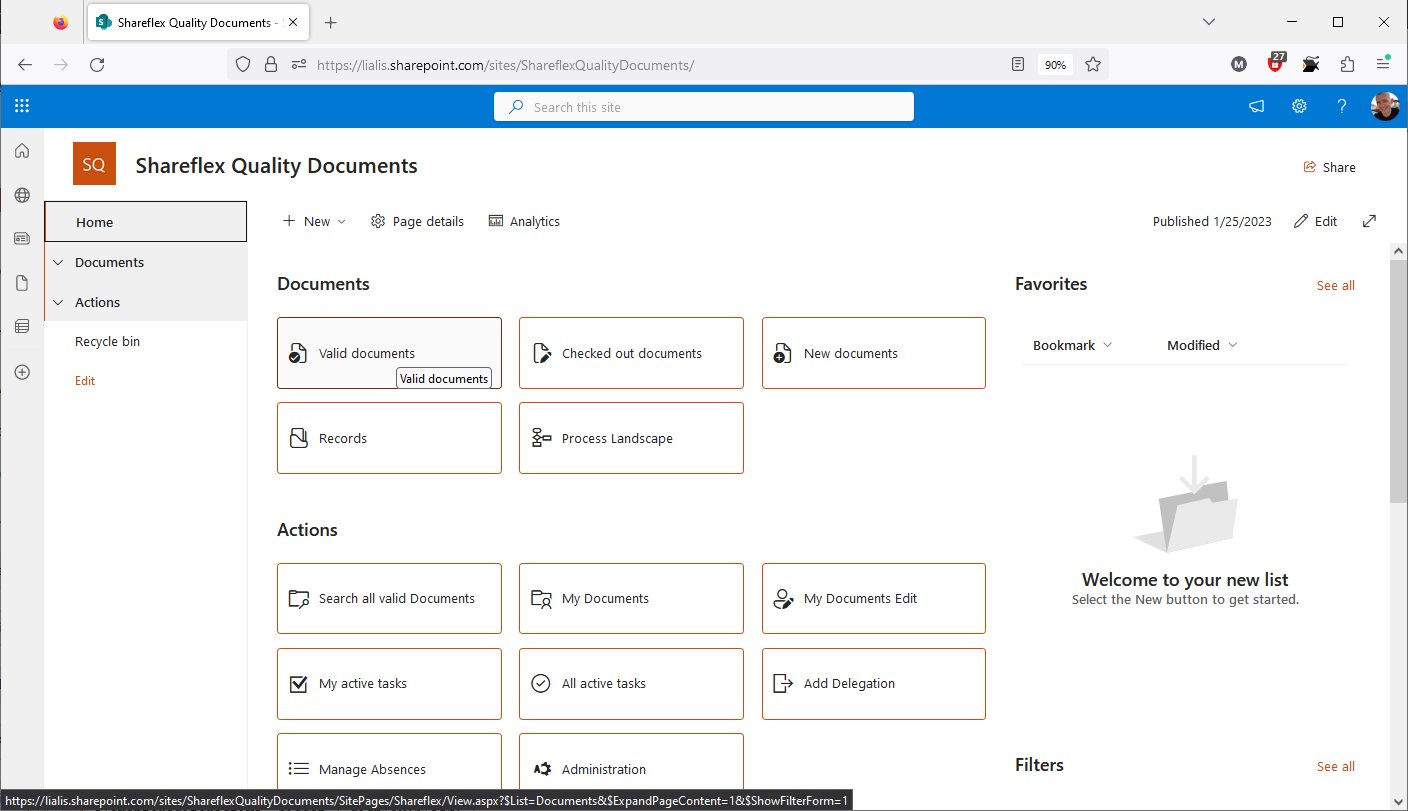This screenshot has width=1408, height=811.
Task: Click the SQ site logo
Action: tap(94, 164)
